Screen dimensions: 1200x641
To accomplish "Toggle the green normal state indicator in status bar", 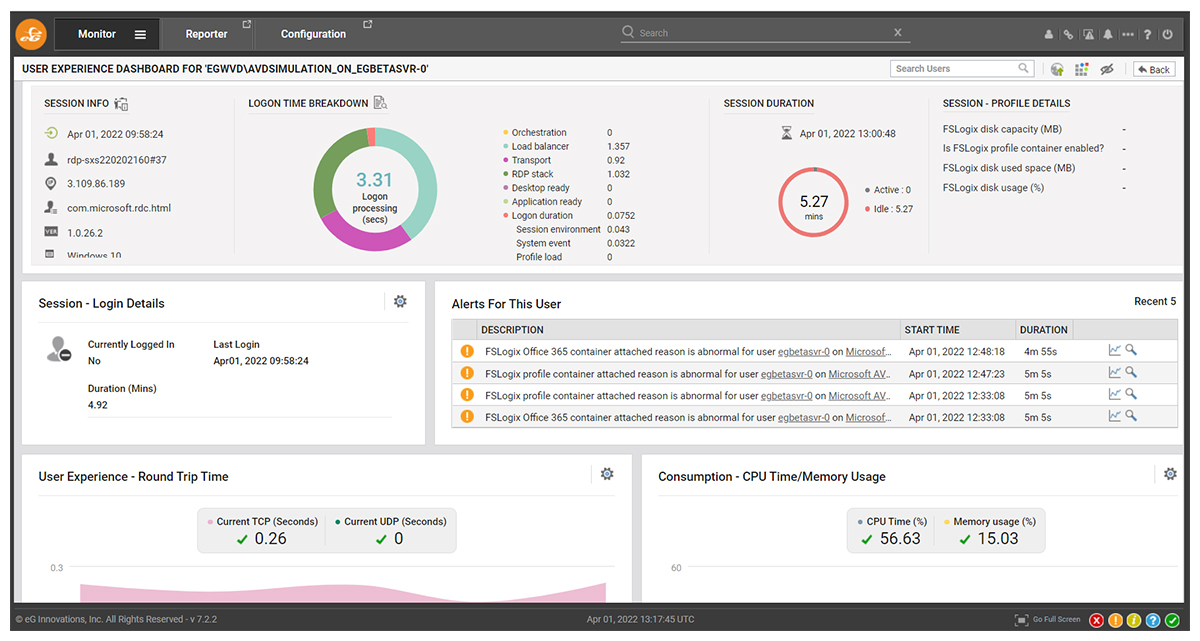I will point(1172,620).
